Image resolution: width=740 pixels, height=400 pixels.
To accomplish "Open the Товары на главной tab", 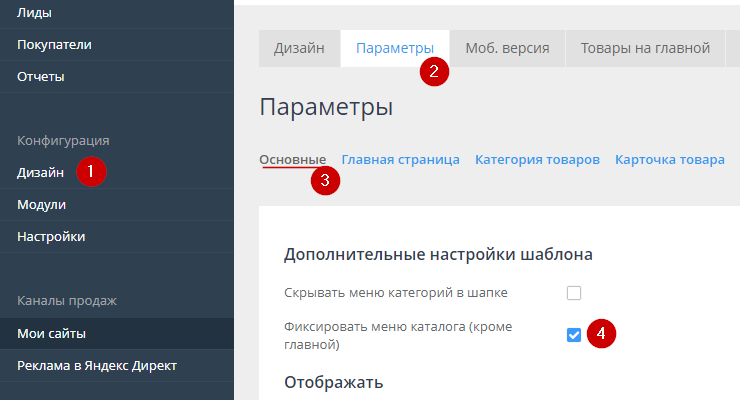I will (645, 48).
